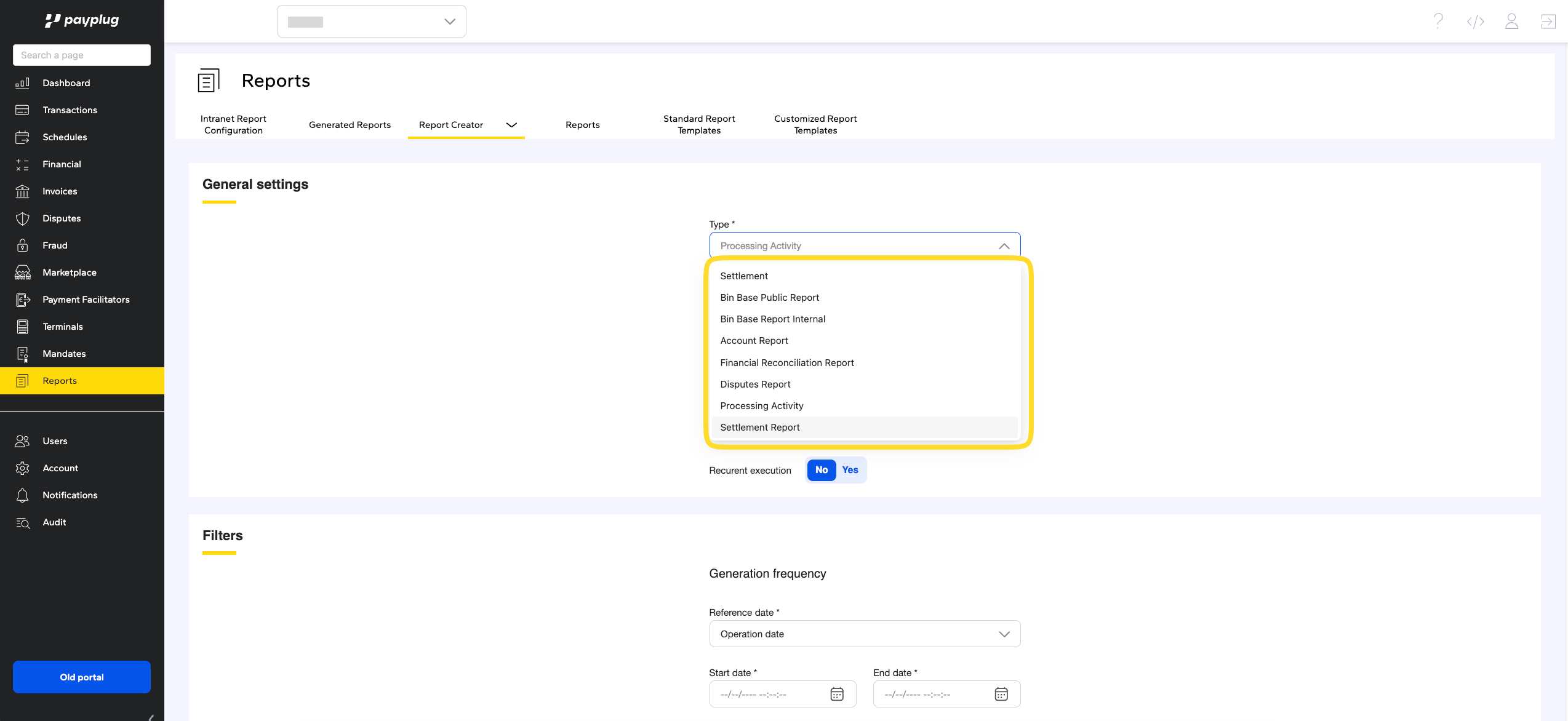Keep Recurrent execution set to No
Screen dimensions: 1568x721
click(x=821, y=470)
